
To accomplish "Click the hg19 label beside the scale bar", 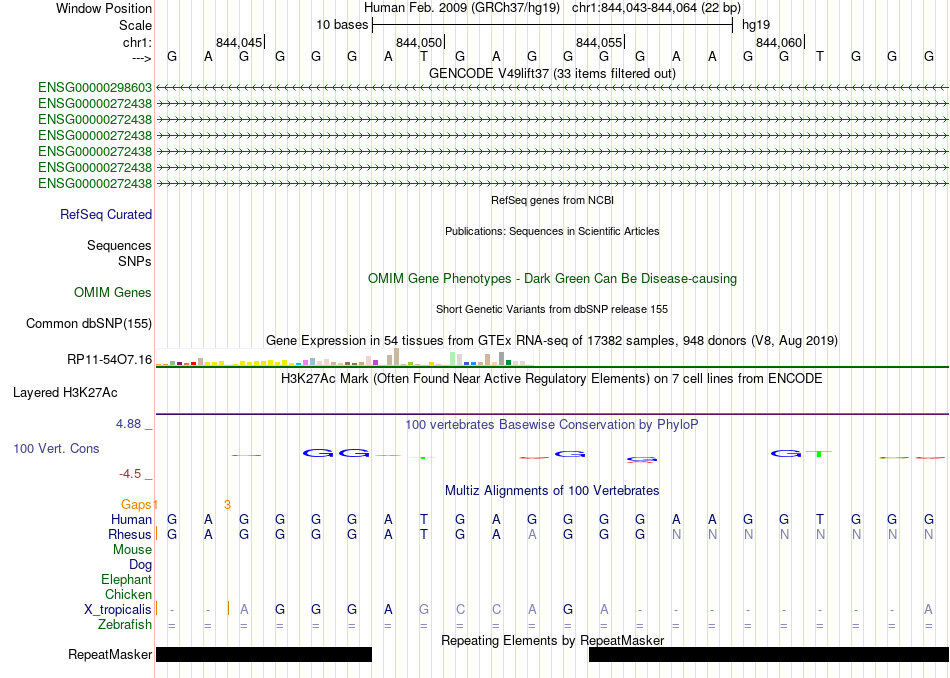I will (756, 25).
